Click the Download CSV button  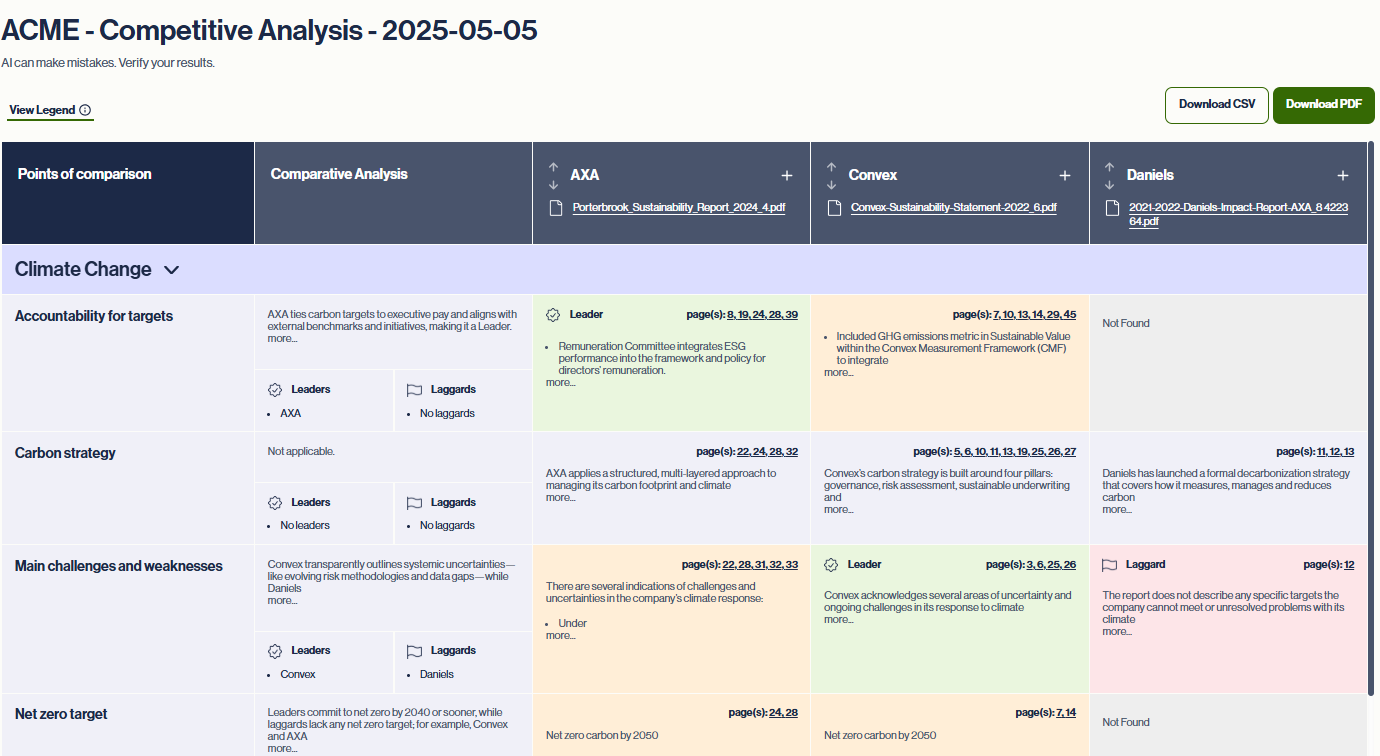point(1217,105)
